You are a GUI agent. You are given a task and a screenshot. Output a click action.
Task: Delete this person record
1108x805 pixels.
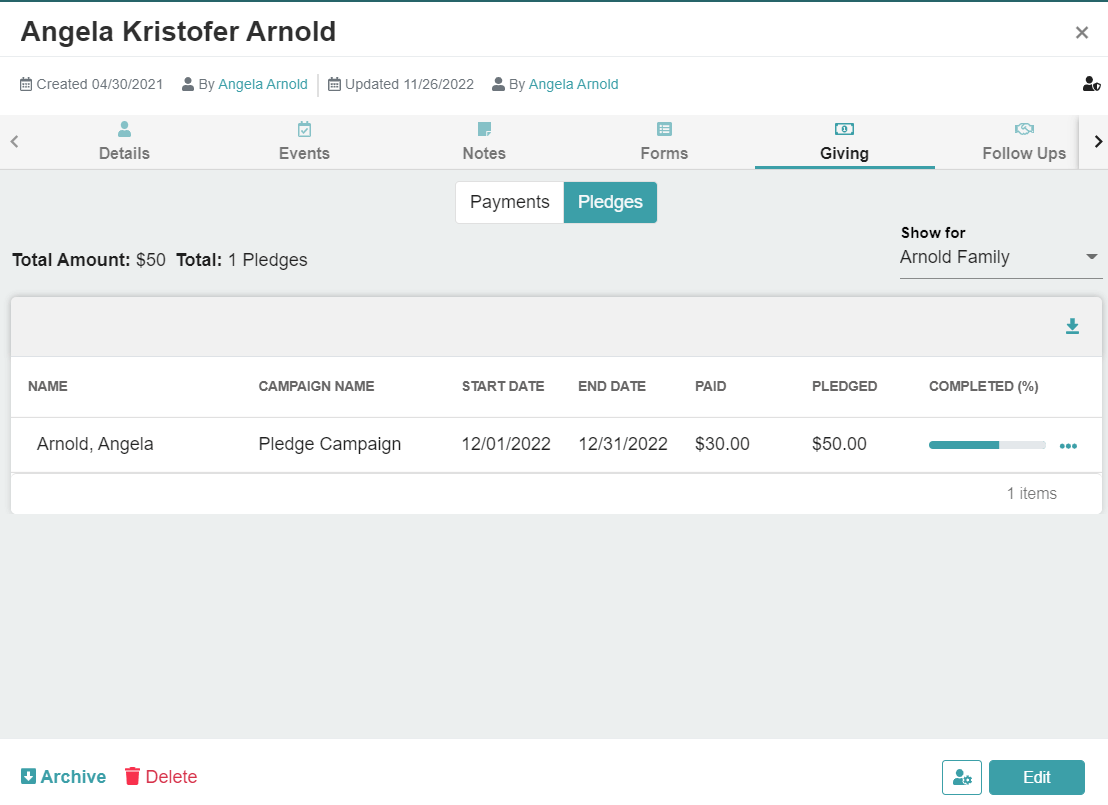[161, 777]
